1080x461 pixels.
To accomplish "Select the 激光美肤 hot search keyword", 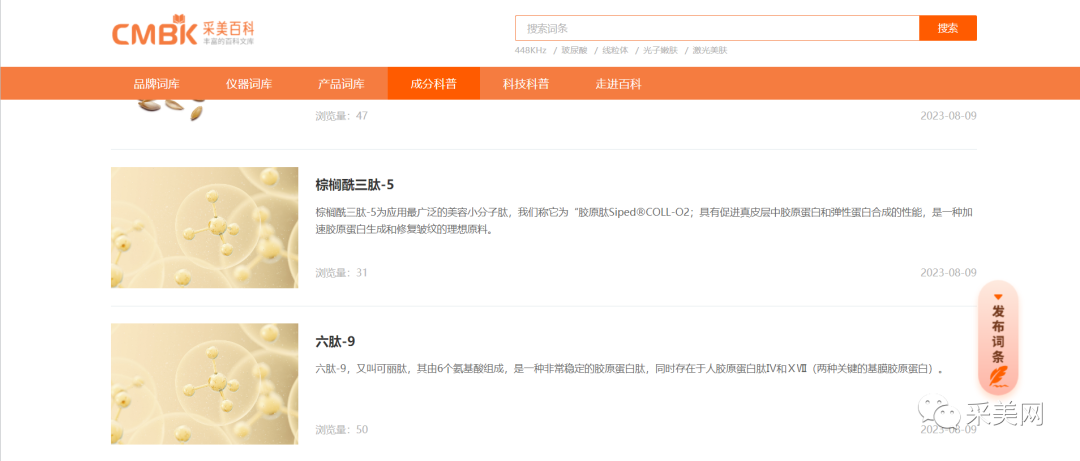I will click(x=710, y=50).
